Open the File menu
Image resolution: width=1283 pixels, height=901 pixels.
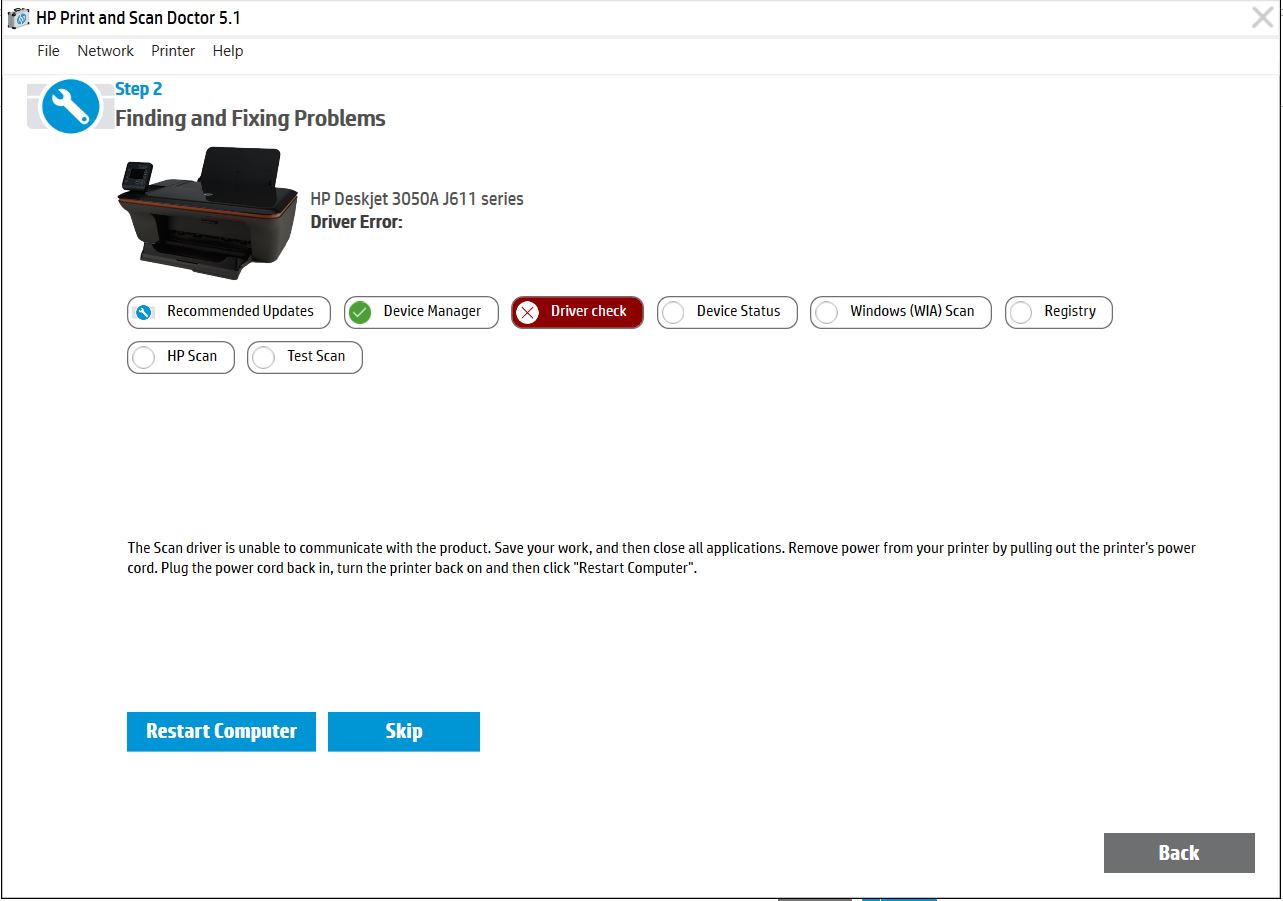pyautogui.click(x=48, y=51)
